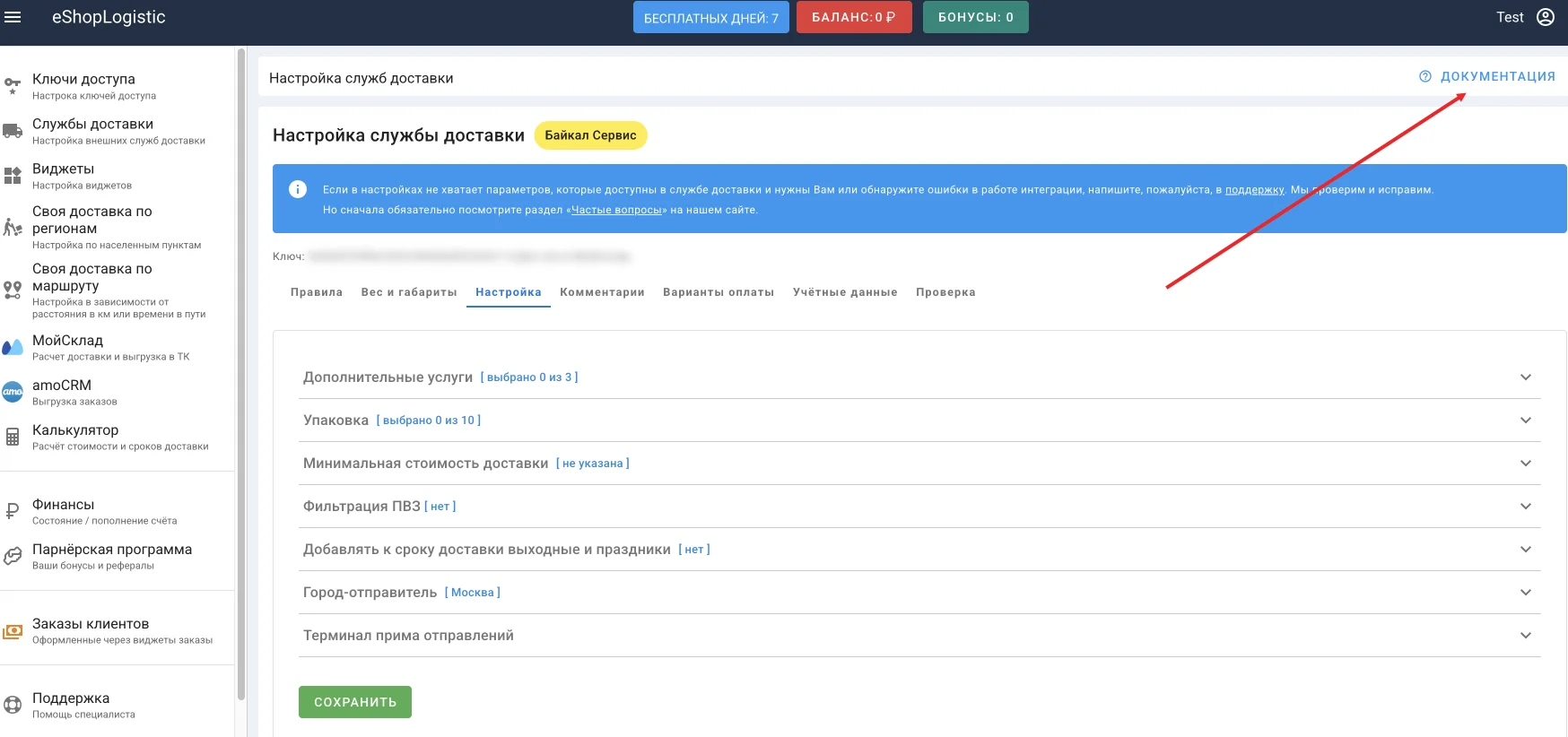
Task: Click the lifebuoy support icon
Action: [x=13, y=705]
